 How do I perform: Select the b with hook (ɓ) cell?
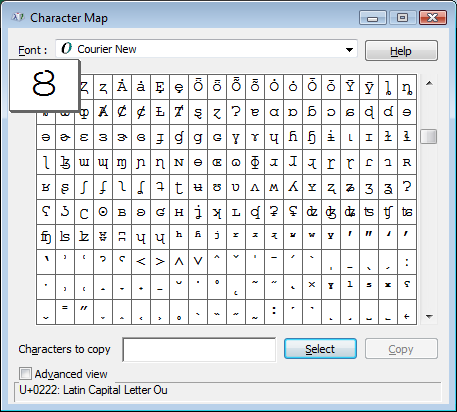point(312,112)
